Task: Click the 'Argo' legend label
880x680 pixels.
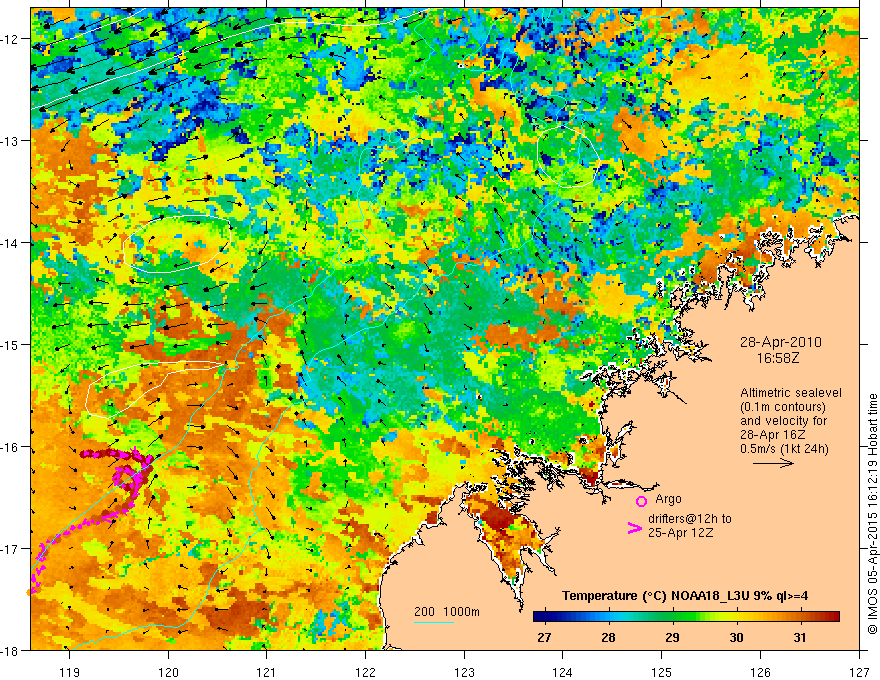Action: (668, 499)
